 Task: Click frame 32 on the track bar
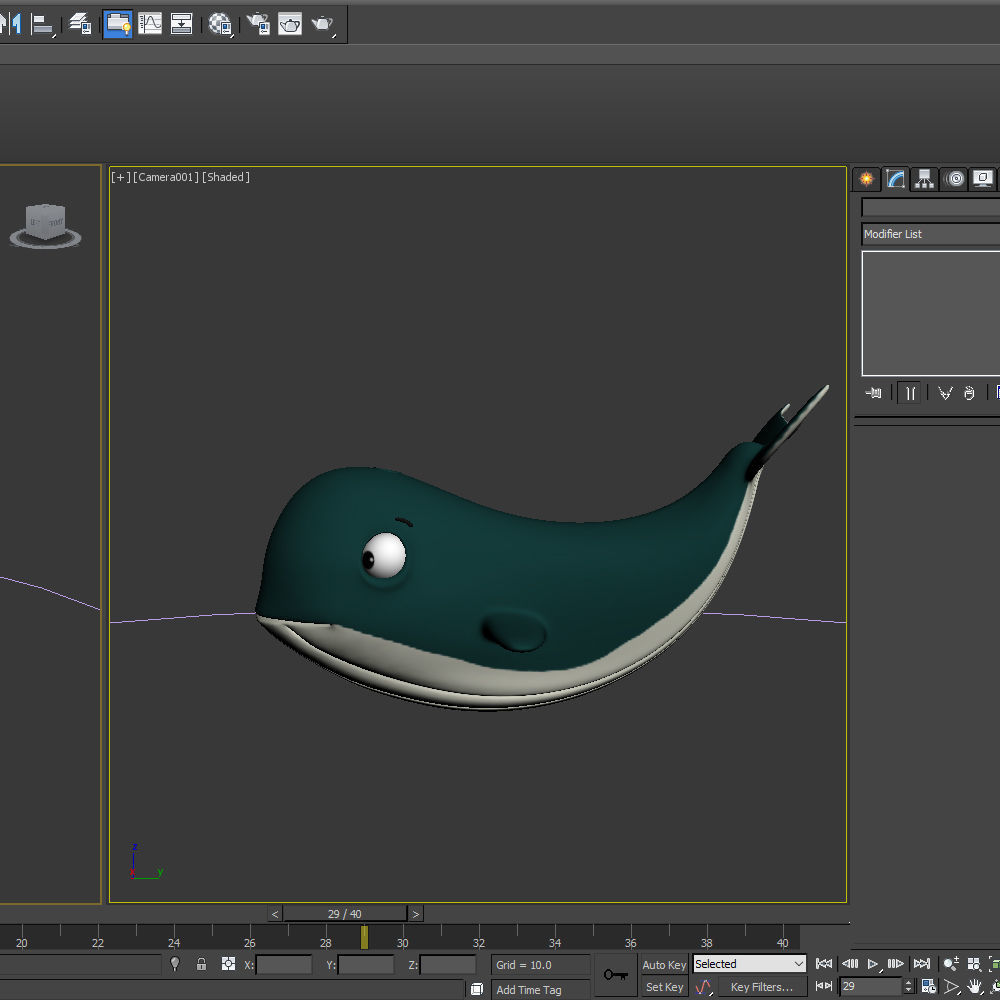pos(478,943)
